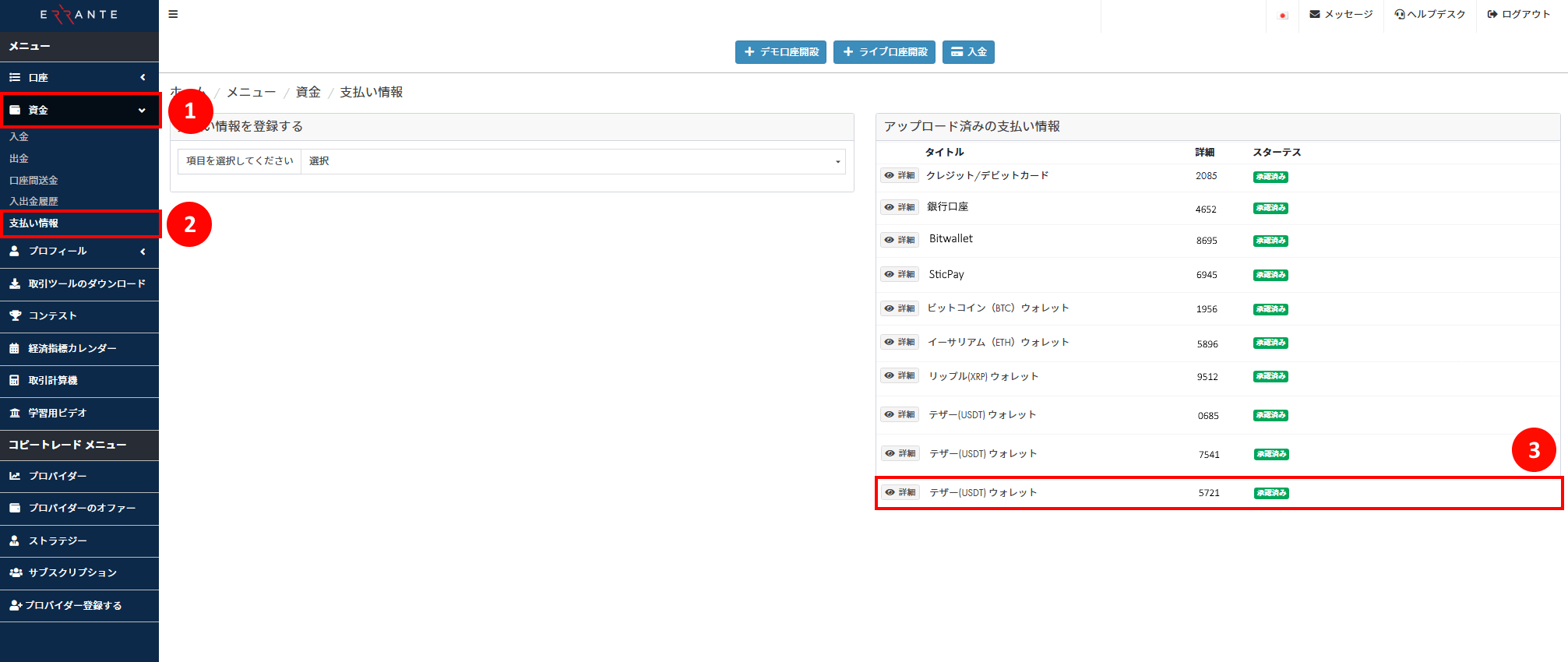
Task: Click the trophy icon for コンテスト
Action: (15, 315)
